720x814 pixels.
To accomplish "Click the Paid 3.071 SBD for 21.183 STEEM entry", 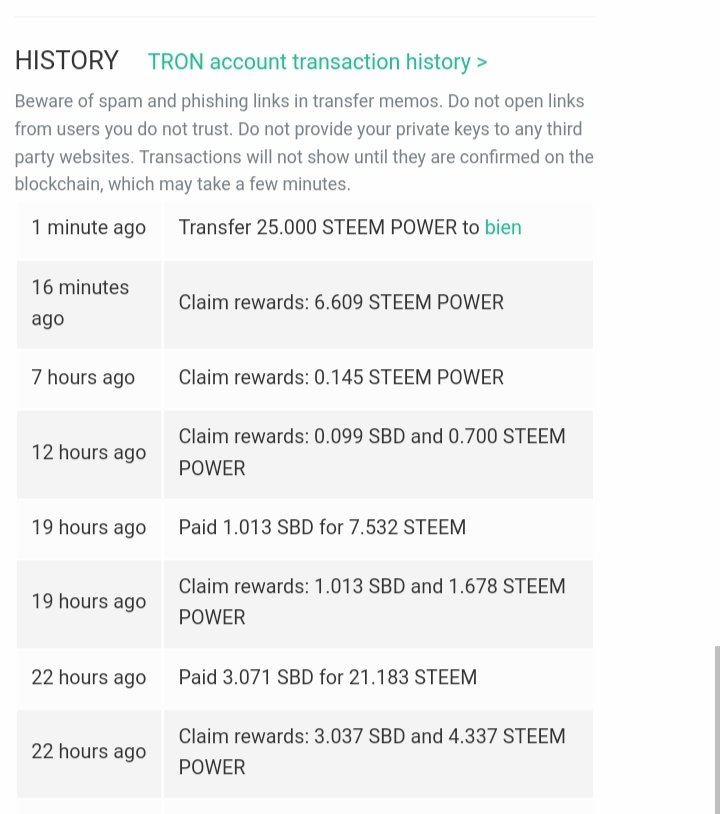I will 327,677.
